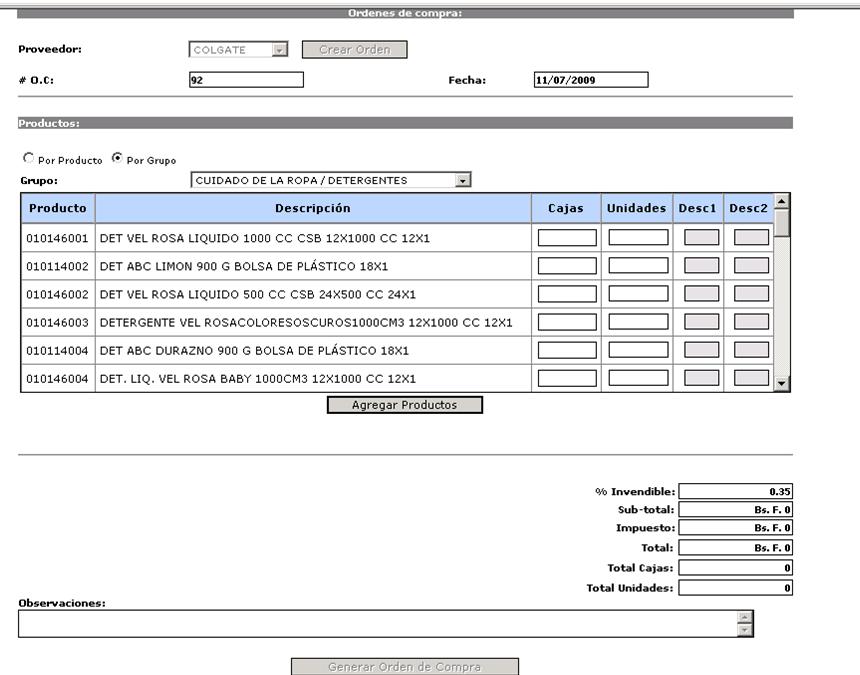Click Desc1 field for product 010114004

701,350
